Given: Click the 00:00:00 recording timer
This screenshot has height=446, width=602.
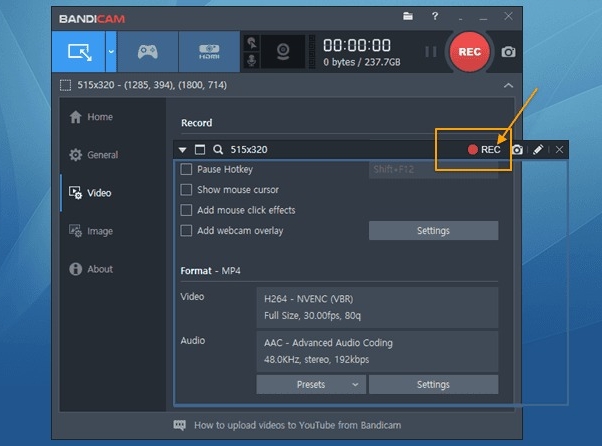Looking at the screenshot, I should (357, 45).
